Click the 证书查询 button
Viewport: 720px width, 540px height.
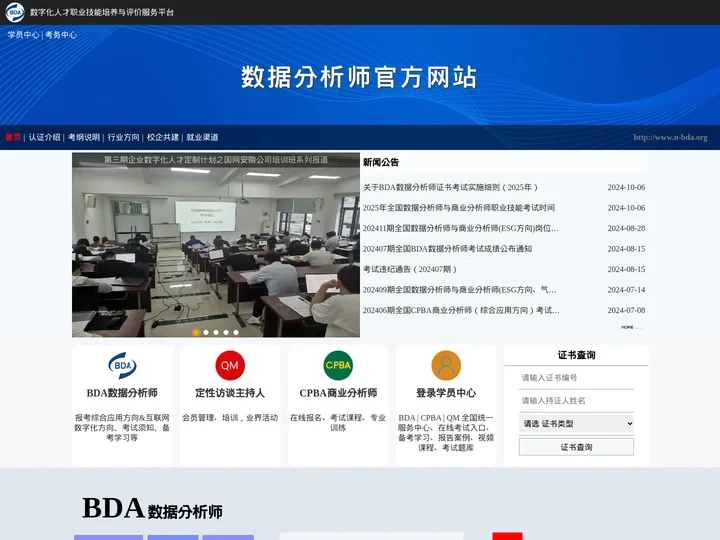point(576,447)
